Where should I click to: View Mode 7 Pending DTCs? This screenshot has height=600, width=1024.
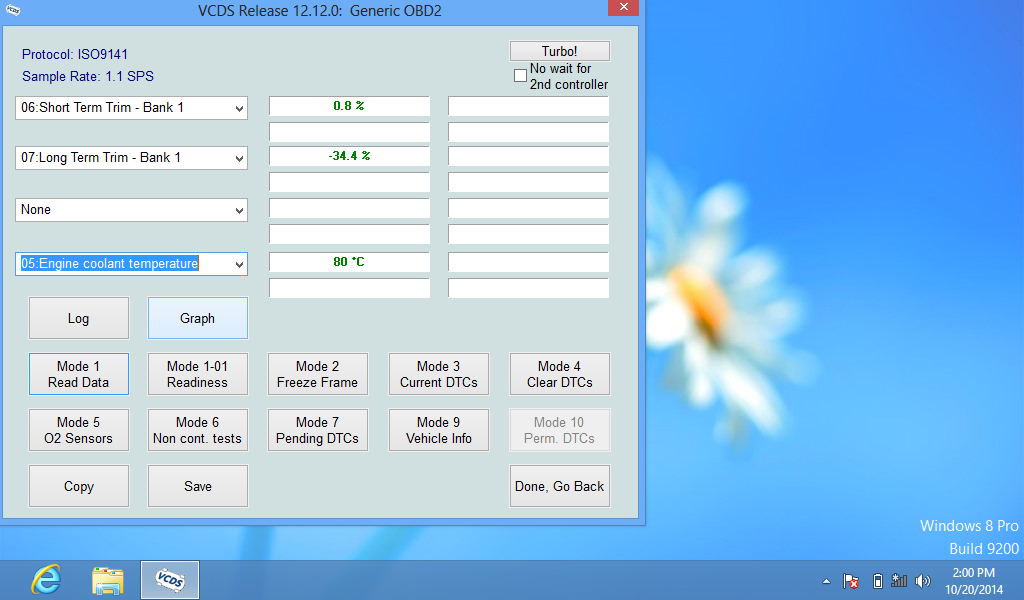(x=318, y=430)
